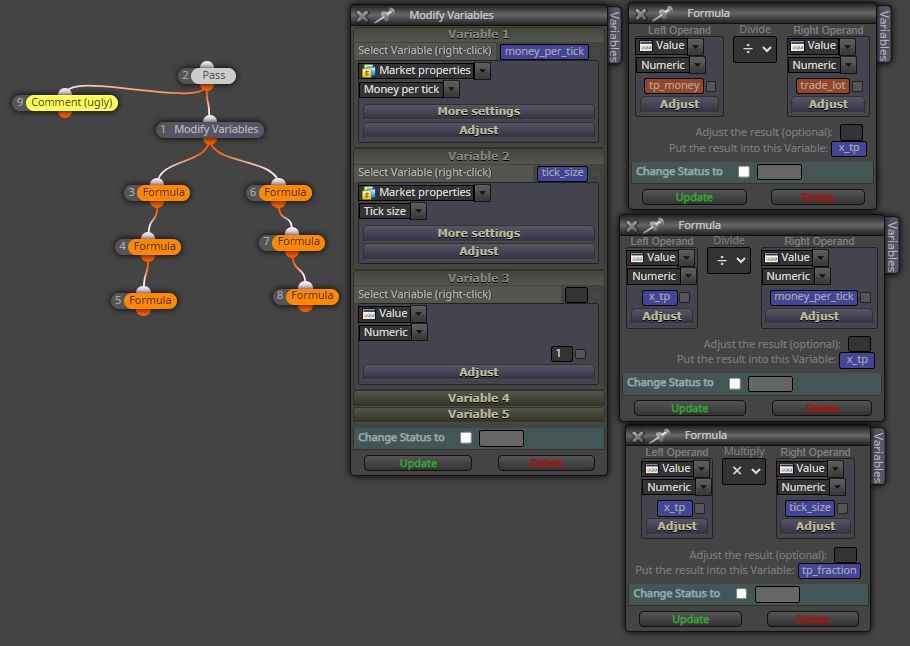The image size is (910, 646).
Task: Open Market properties dropdown in Variable 1
Action: [x=482, y=71]
